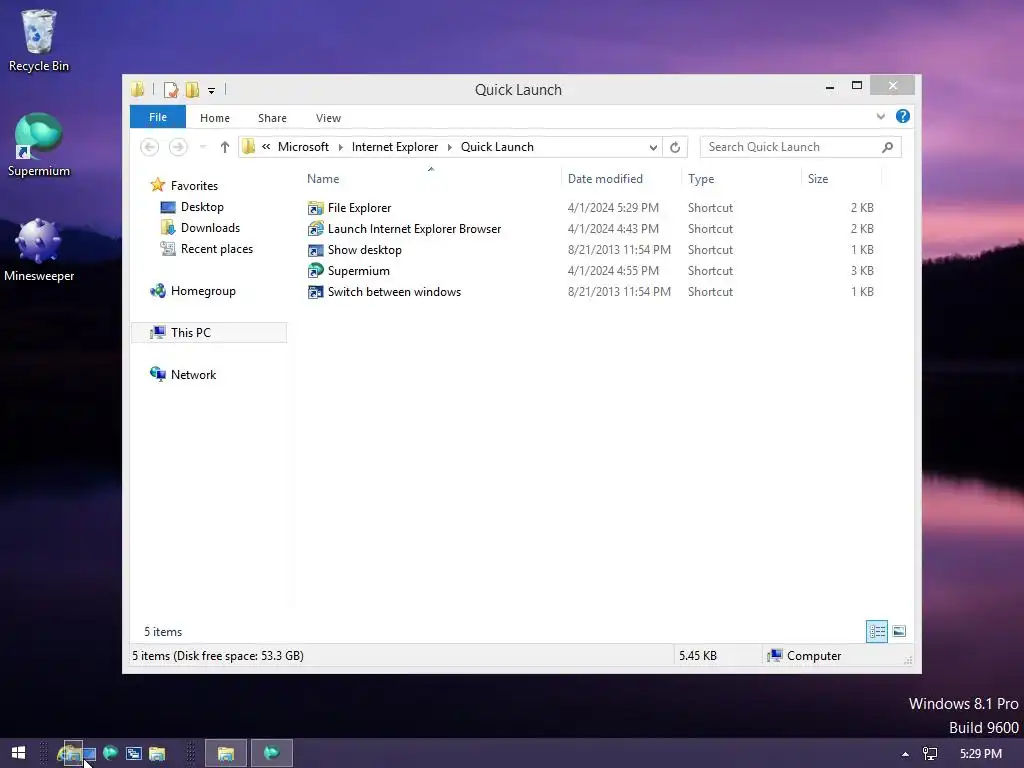The image size is (1024, 768).
Task: Select This PC in navigation pane
Action: coord(209,332)
